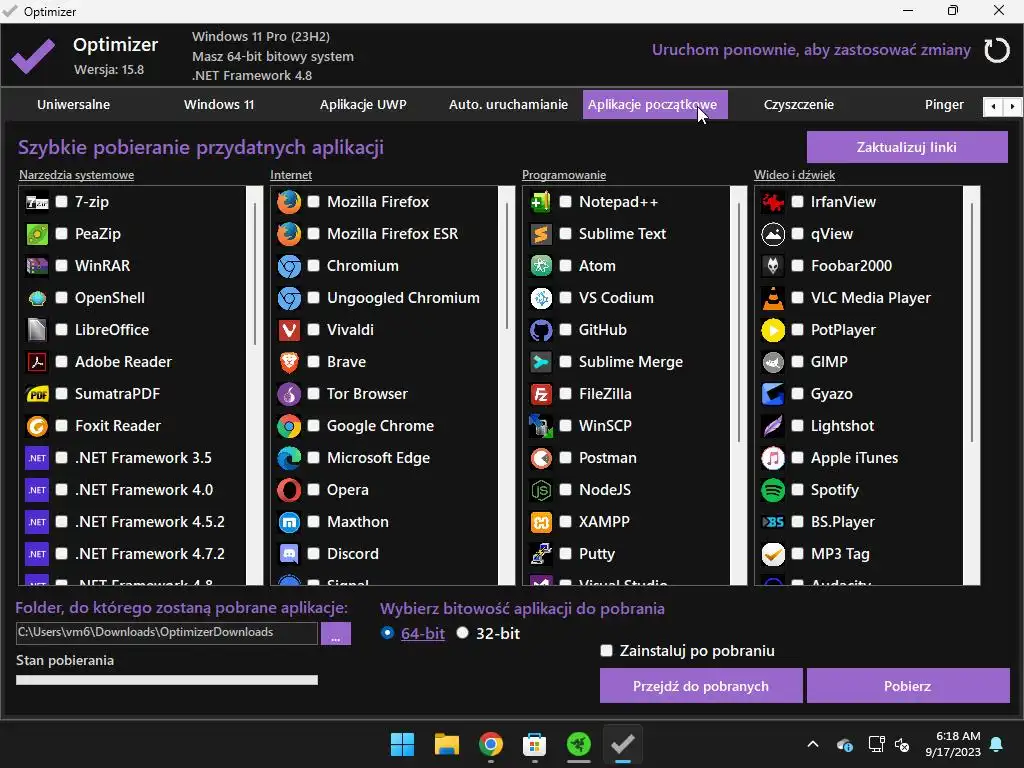
Task: Open Microsoft Store from taskbar
Action: [534, 744]
